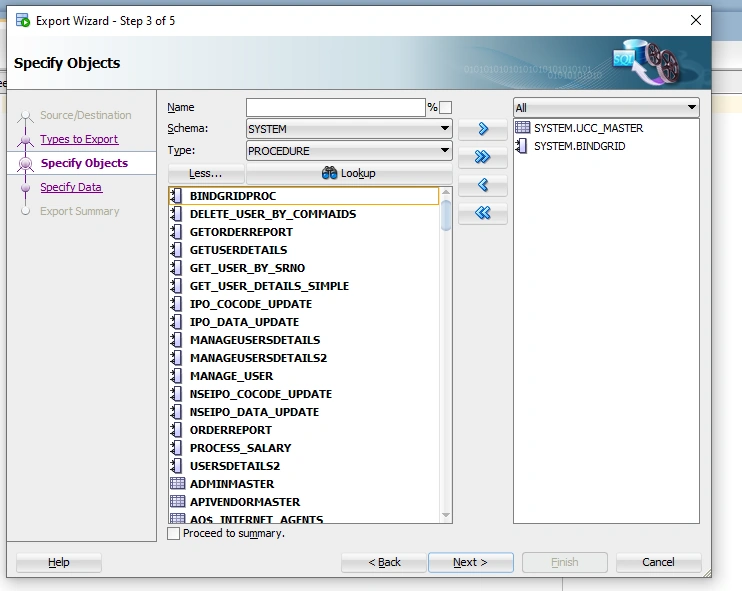Click the table icon beside ADMINMASTER
Screen dimensions: 742x591
click(x=177, y=484)
